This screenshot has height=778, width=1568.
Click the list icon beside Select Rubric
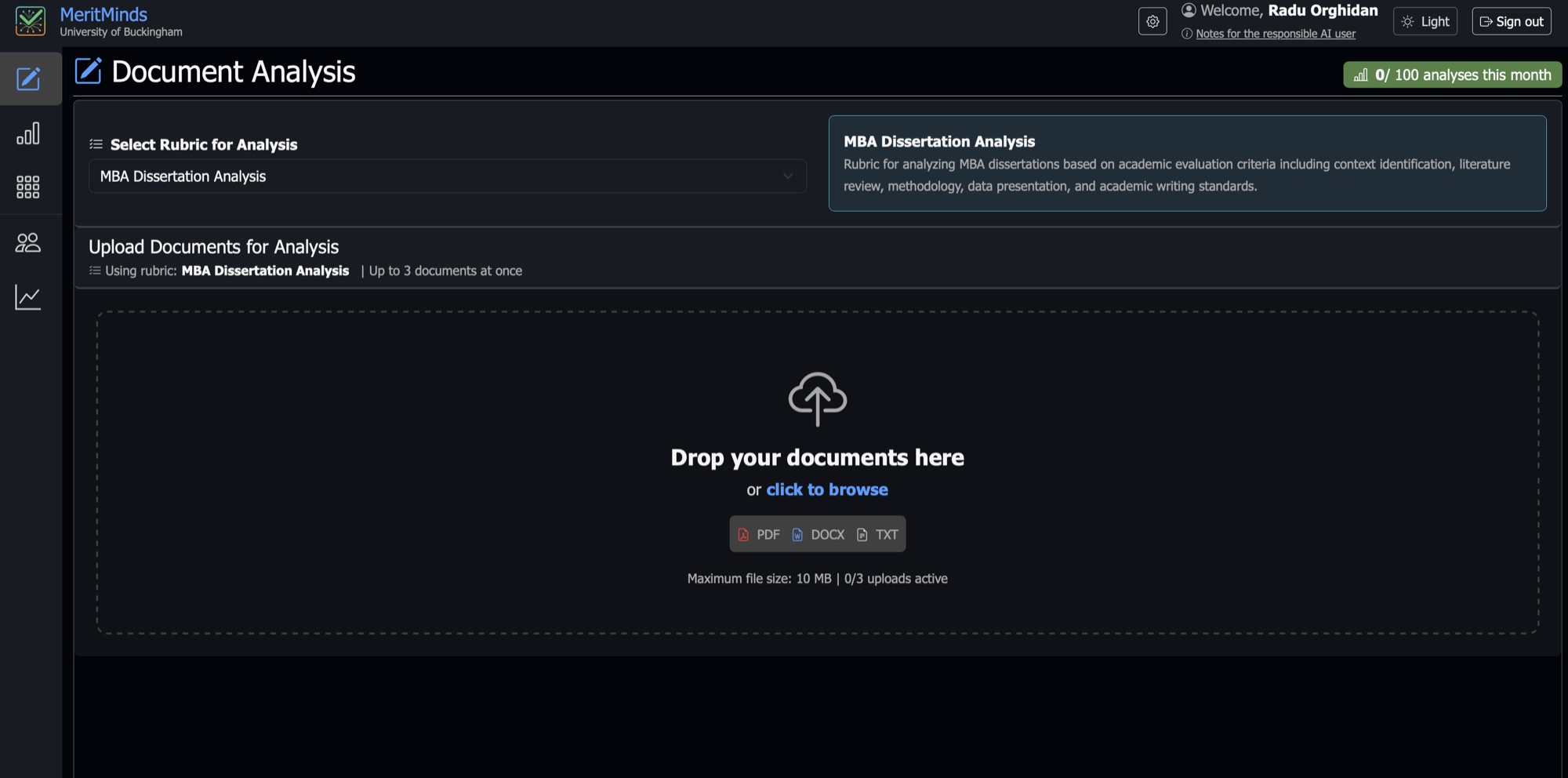pos(96,144)
